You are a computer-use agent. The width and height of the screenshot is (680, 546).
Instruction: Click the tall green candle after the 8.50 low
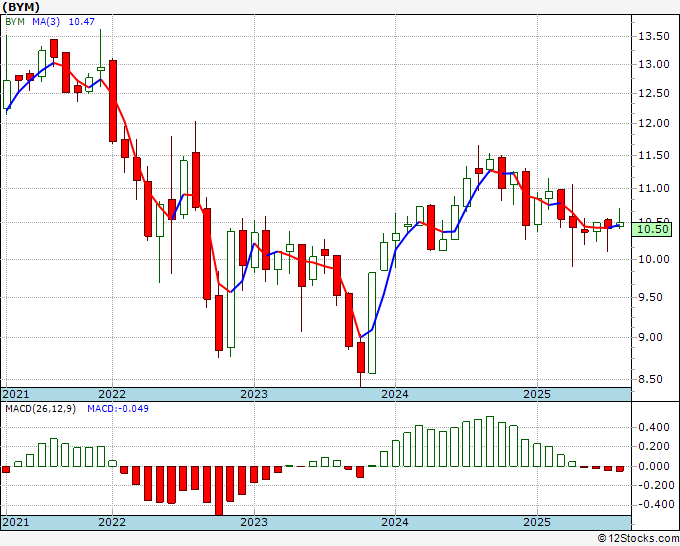click(372, 323)
